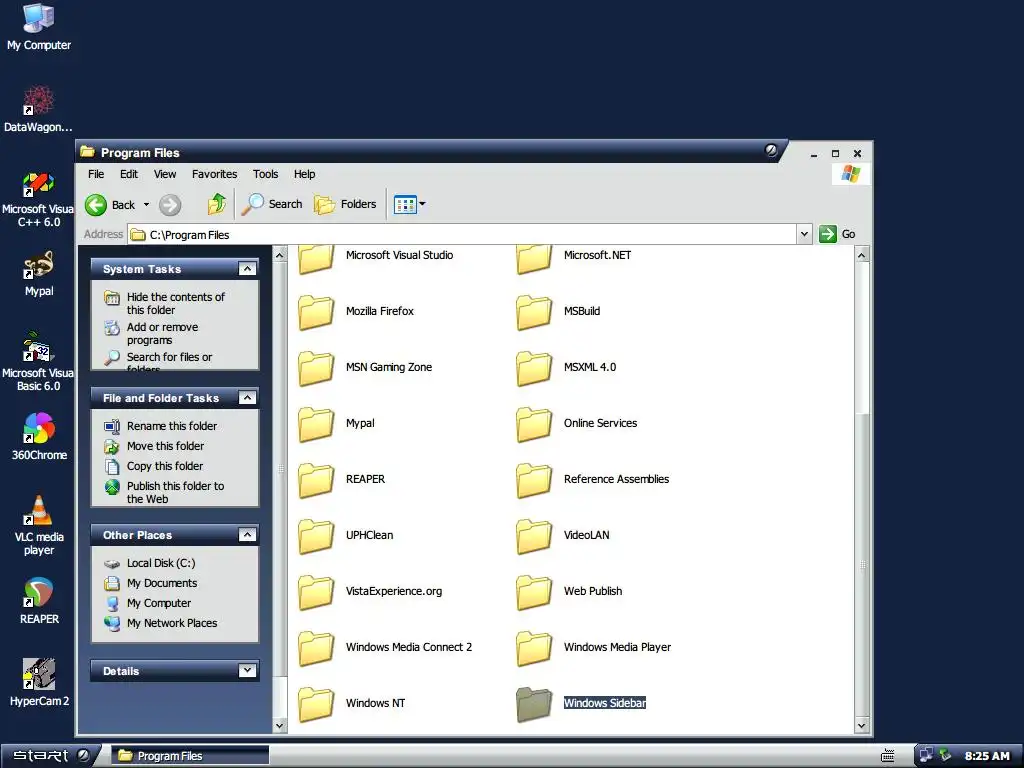Open Search in the toolbar
This screenshot has width=1024, height=768.
coord(272,204)
